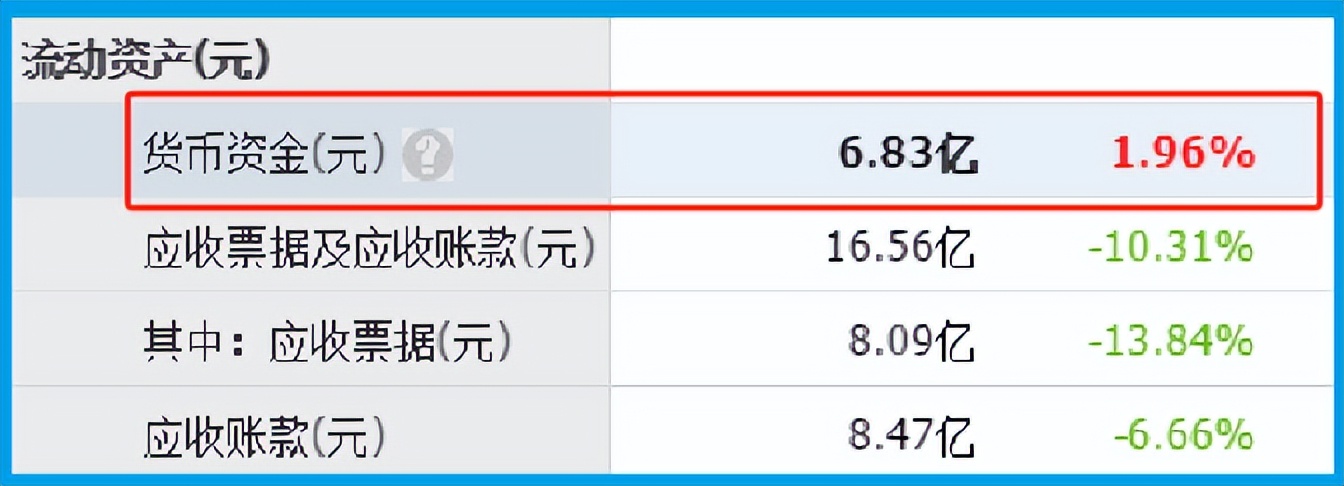Click the 8.09亿 amount

[911, 342]
